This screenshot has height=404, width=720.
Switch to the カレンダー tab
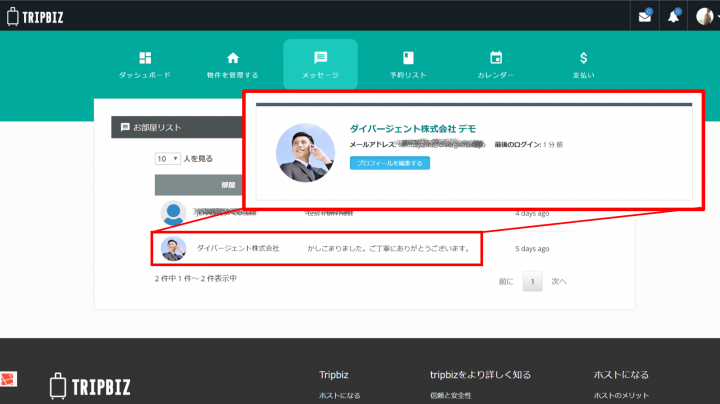coord(495,64)
